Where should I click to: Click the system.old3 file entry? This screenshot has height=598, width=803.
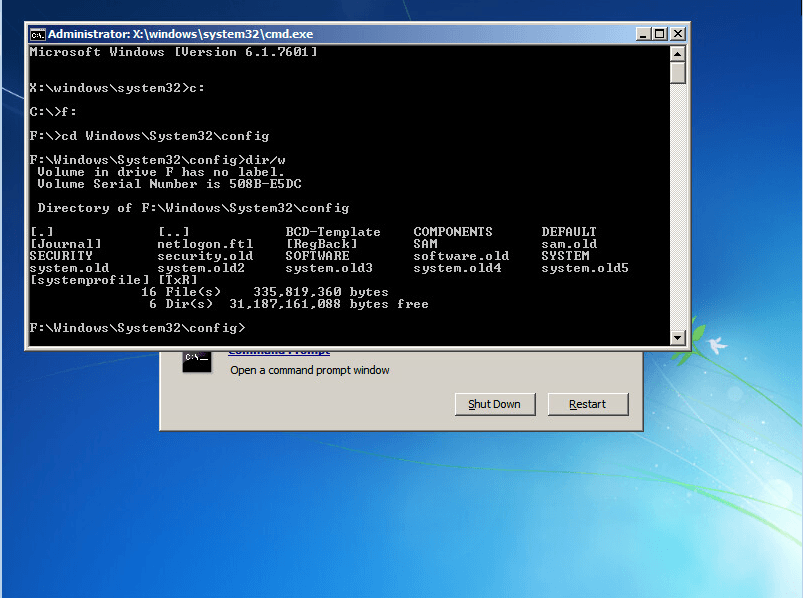tap(329, 268)
